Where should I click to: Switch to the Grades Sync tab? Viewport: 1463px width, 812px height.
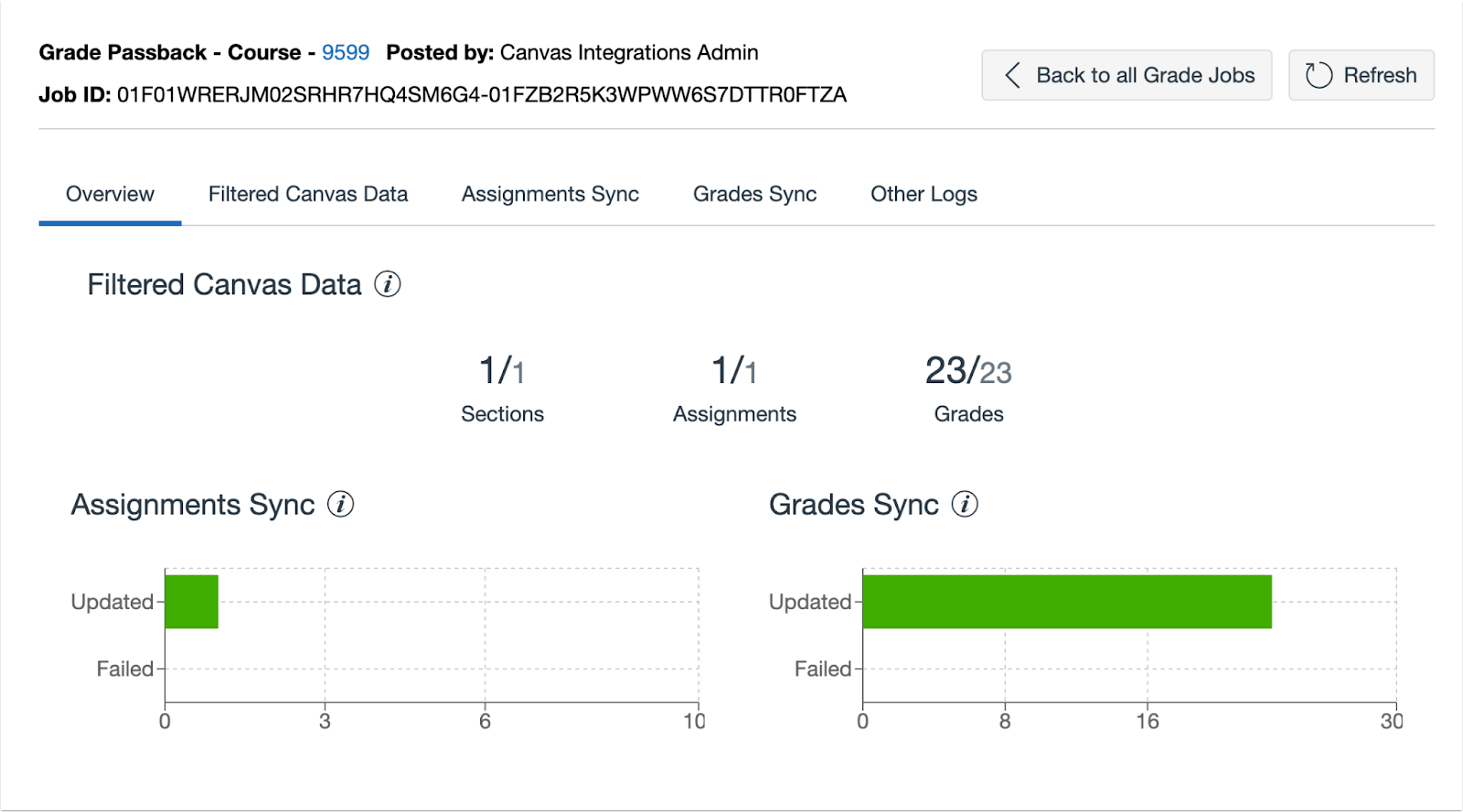754,194
